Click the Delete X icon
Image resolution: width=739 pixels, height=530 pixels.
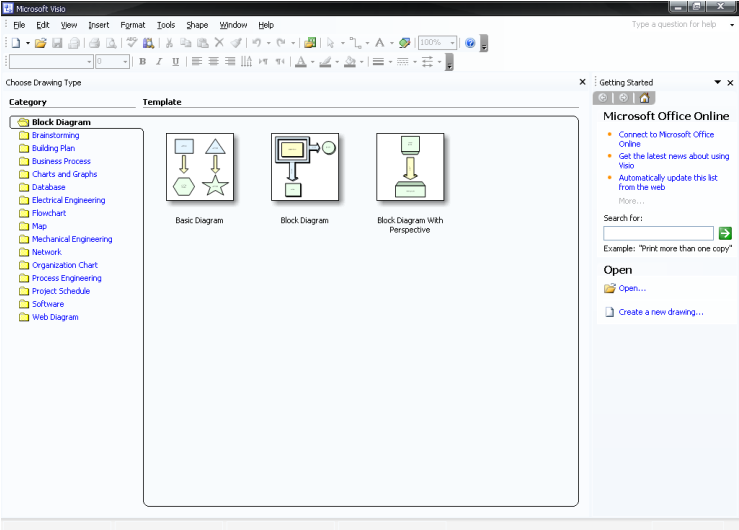219,43
